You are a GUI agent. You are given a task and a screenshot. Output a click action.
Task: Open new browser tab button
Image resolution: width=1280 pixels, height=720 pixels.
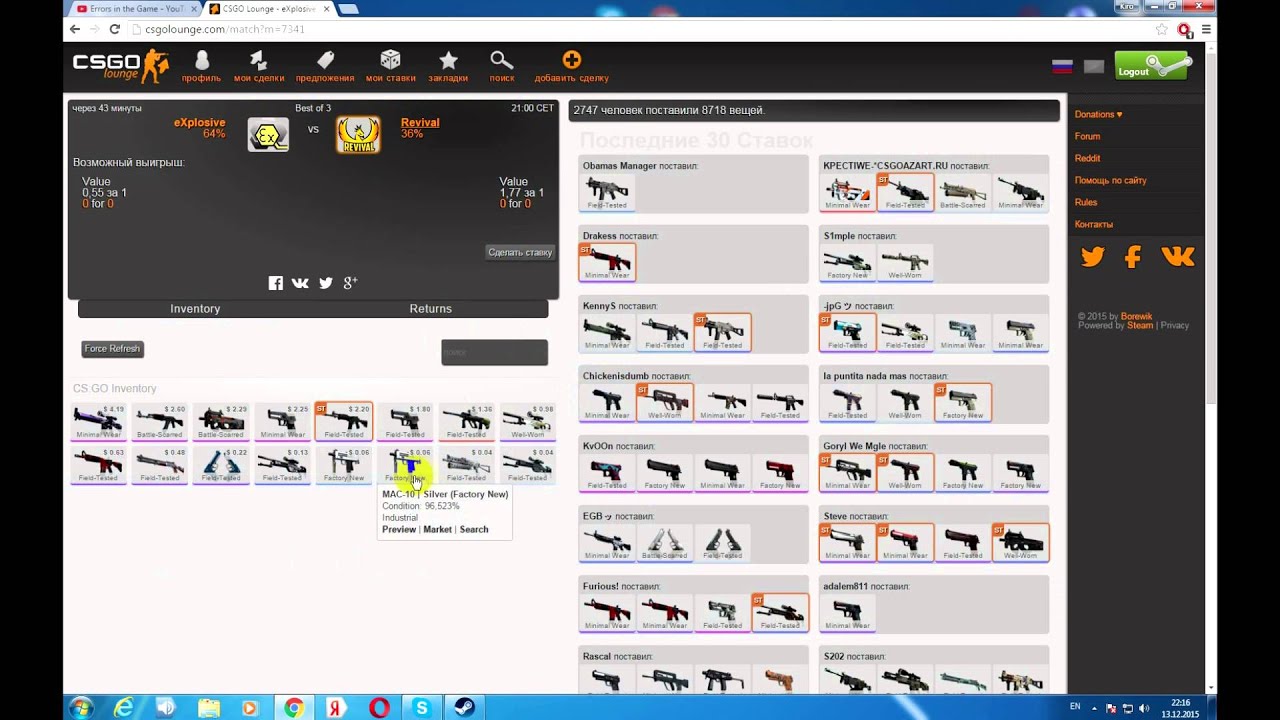point(347,9)
